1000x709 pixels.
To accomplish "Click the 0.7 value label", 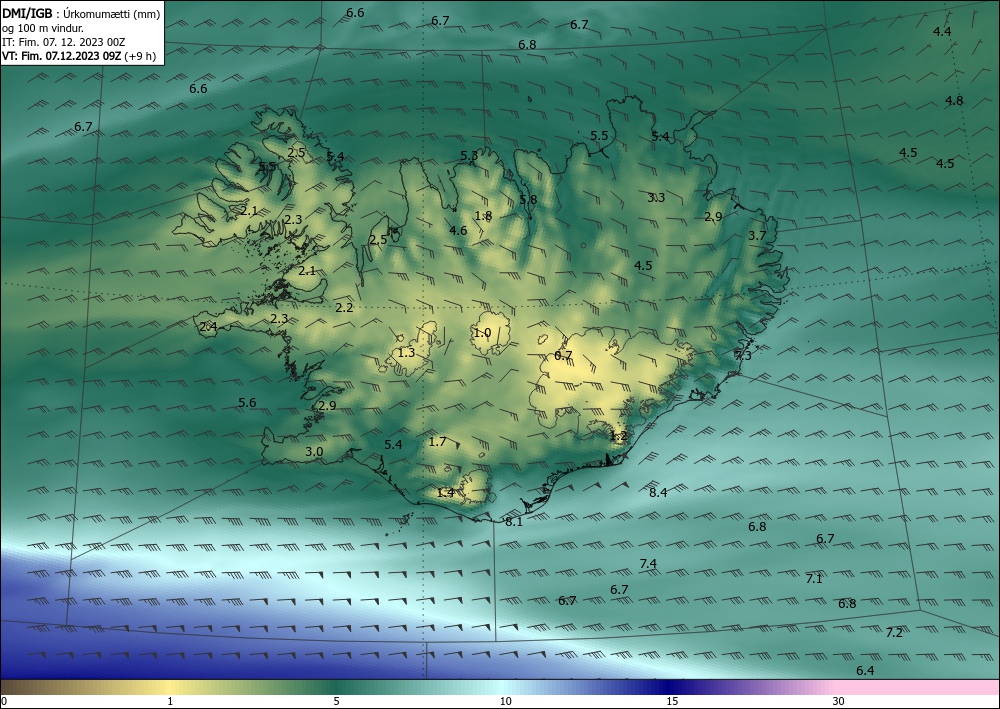I will (x=563, y=356).
